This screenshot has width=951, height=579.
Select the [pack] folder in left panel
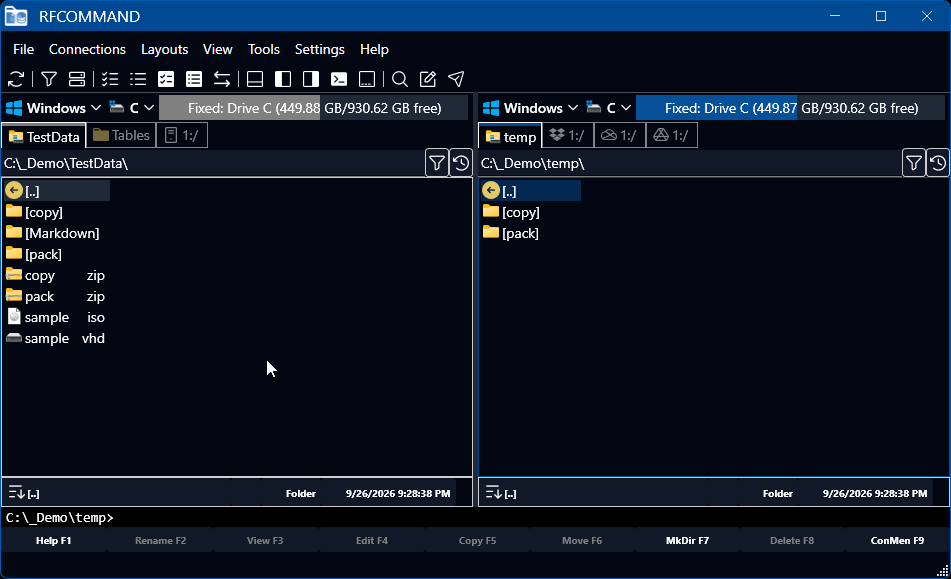click(x=56, y=254)
